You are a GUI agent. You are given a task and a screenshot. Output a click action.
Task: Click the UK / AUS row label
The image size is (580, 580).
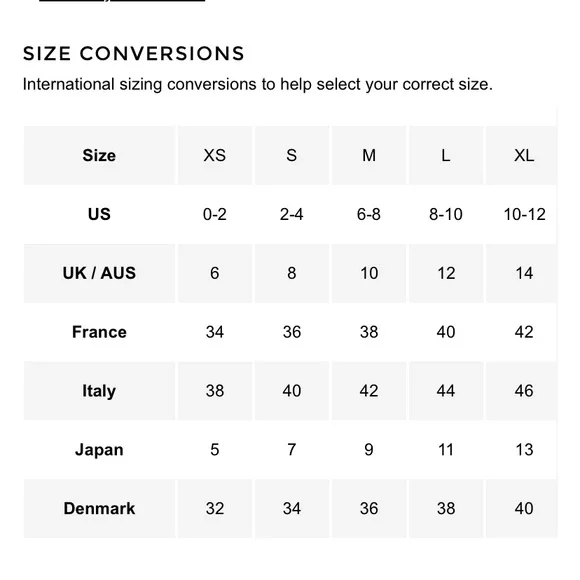click(x=99, y=273)
